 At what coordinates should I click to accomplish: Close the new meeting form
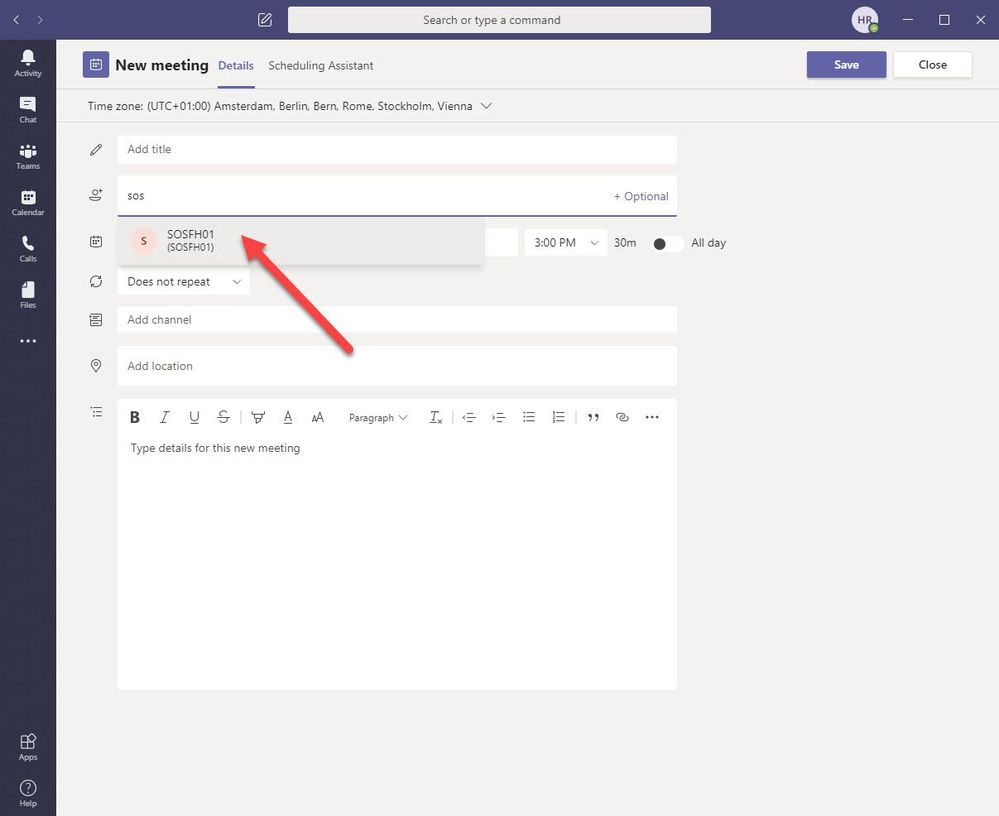tap(932, 64)
